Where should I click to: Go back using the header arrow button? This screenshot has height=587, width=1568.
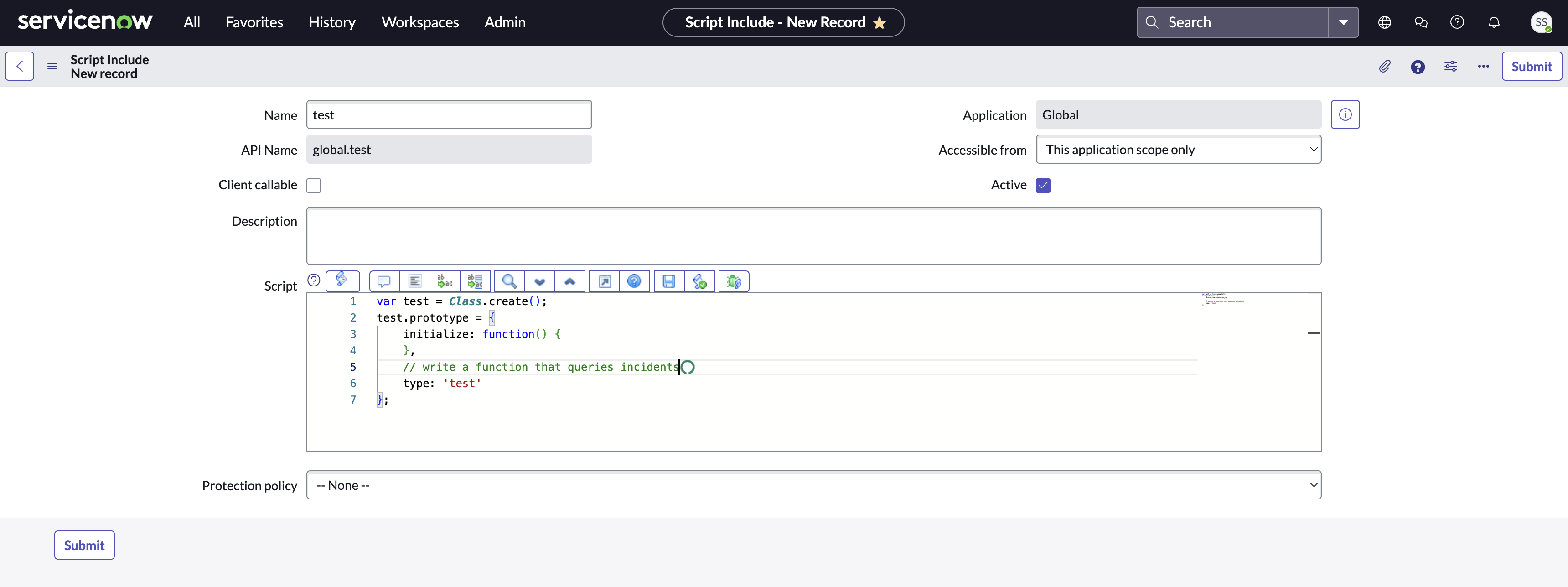20,67
